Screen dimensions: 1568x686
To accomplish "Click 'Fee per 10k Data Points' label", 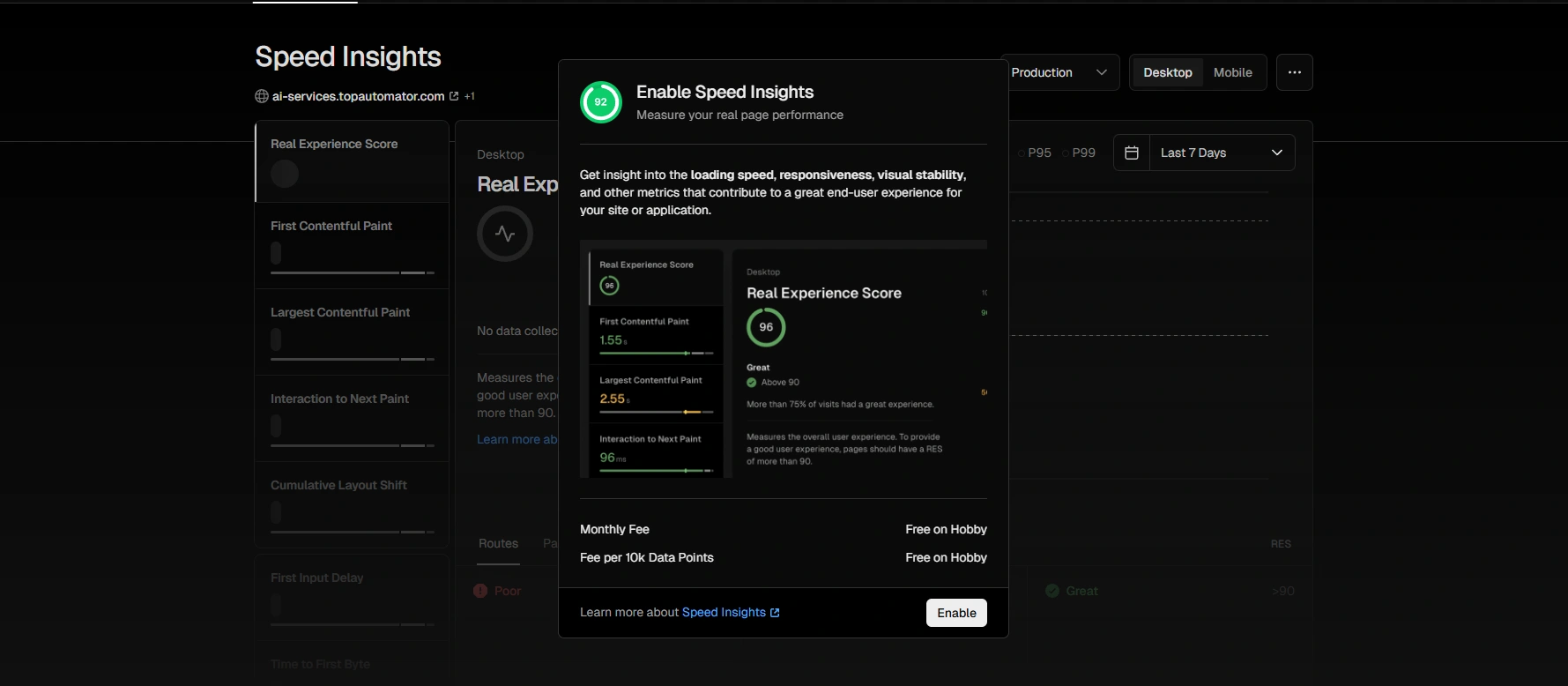I will pos(647,557).
